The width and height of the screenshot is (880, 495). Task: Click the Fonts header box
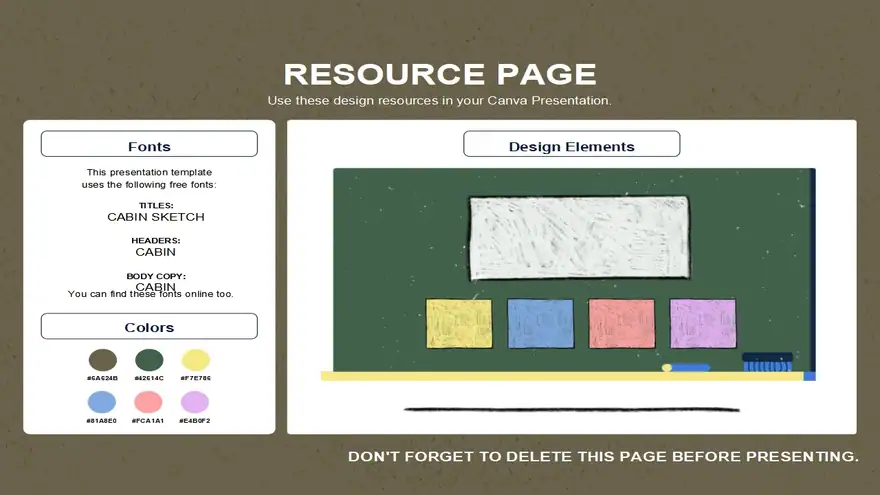(149, 144)
